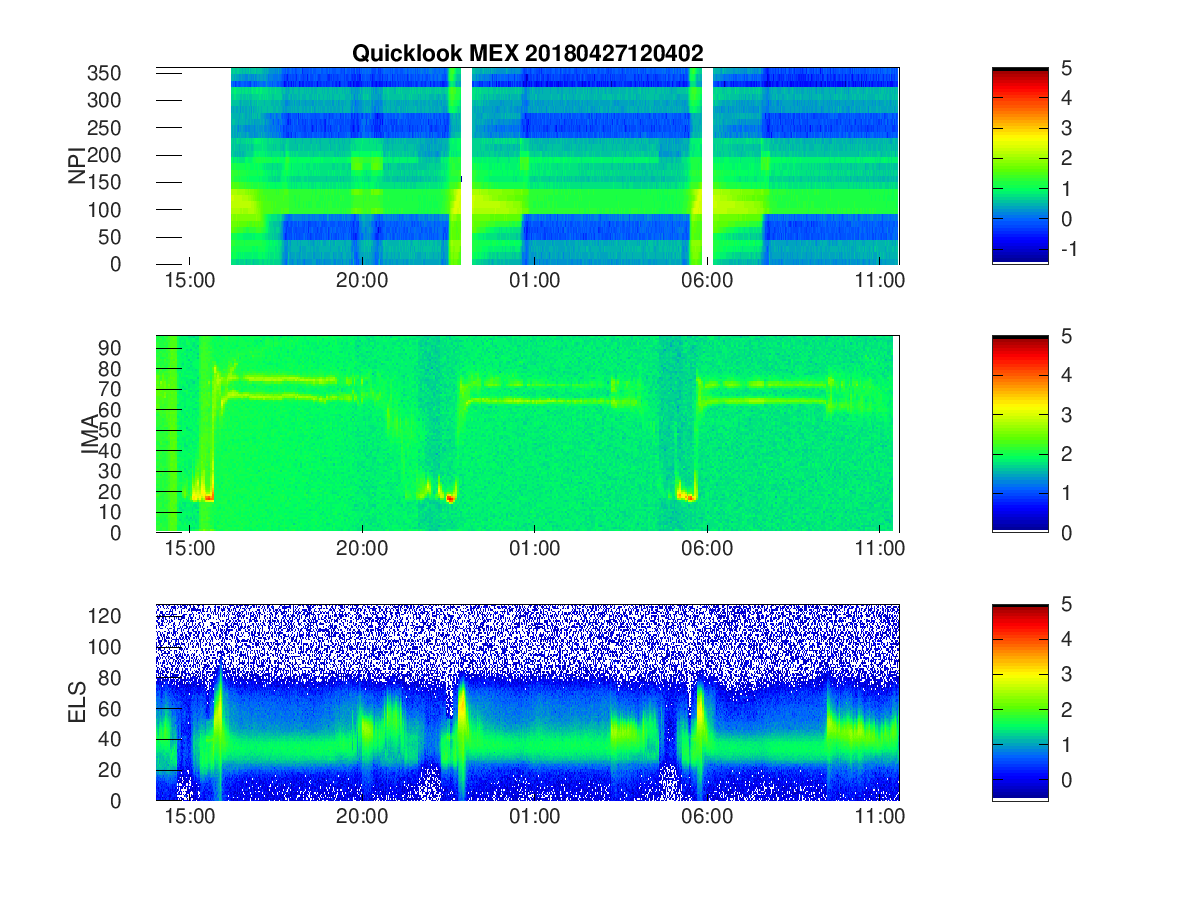Select the NPI spectrogram panel
Image resolution: width=1200 pixels, height=900 pixels.
527,166
